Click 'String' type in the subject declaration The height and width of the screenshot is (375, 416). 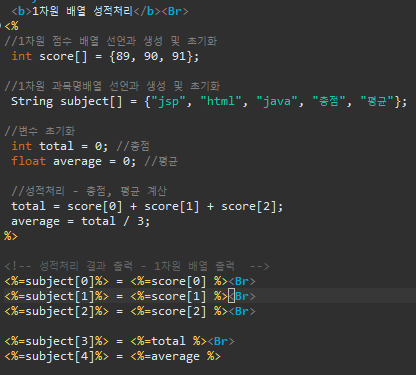32,101
